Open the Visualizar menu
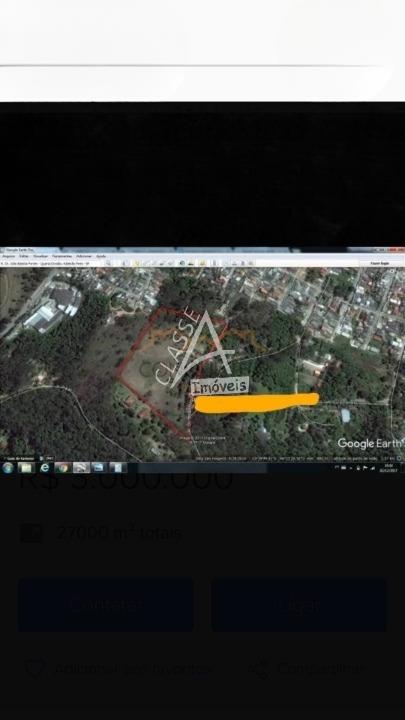405x720 pixels. 40,256
